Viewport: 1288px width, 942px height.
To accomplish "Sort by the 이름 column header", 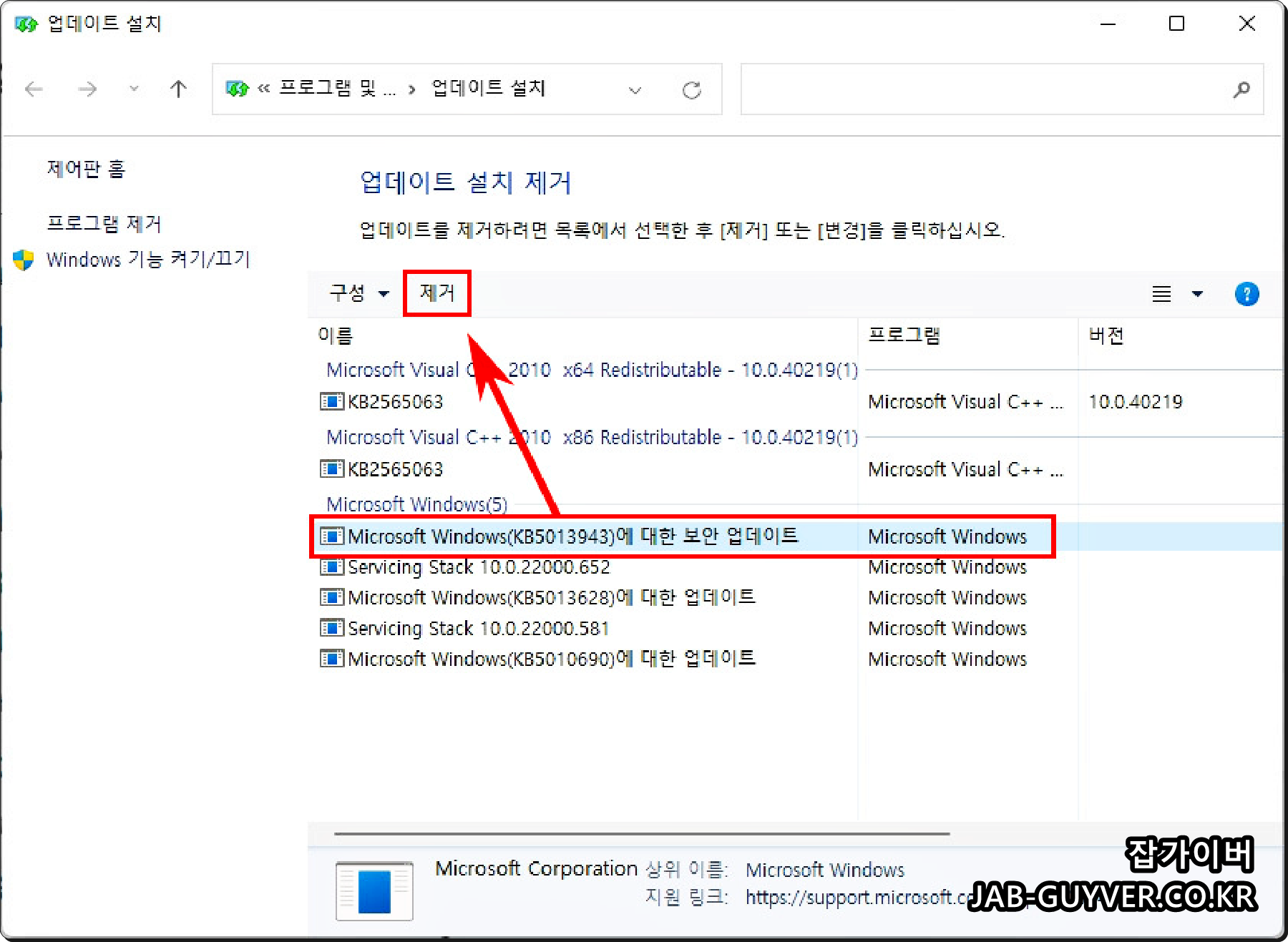I will [336, 335].
